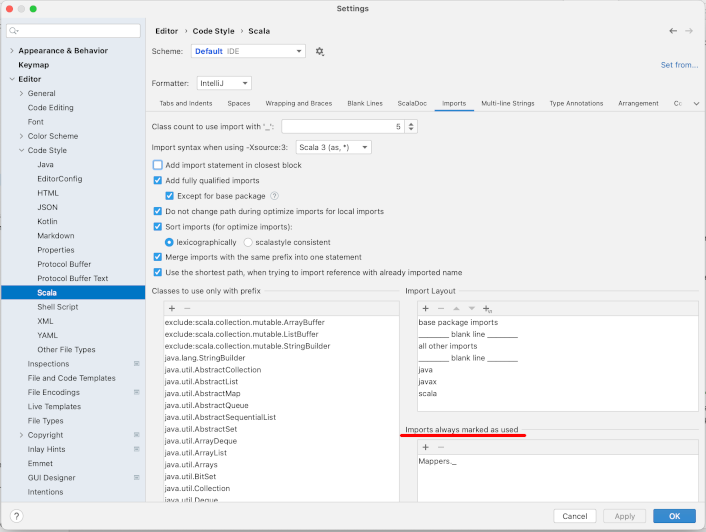Expand the Appearance & Behavior section
Viewport: 706px width, 532px height.
pyautogui.click(x=11, y=50)
